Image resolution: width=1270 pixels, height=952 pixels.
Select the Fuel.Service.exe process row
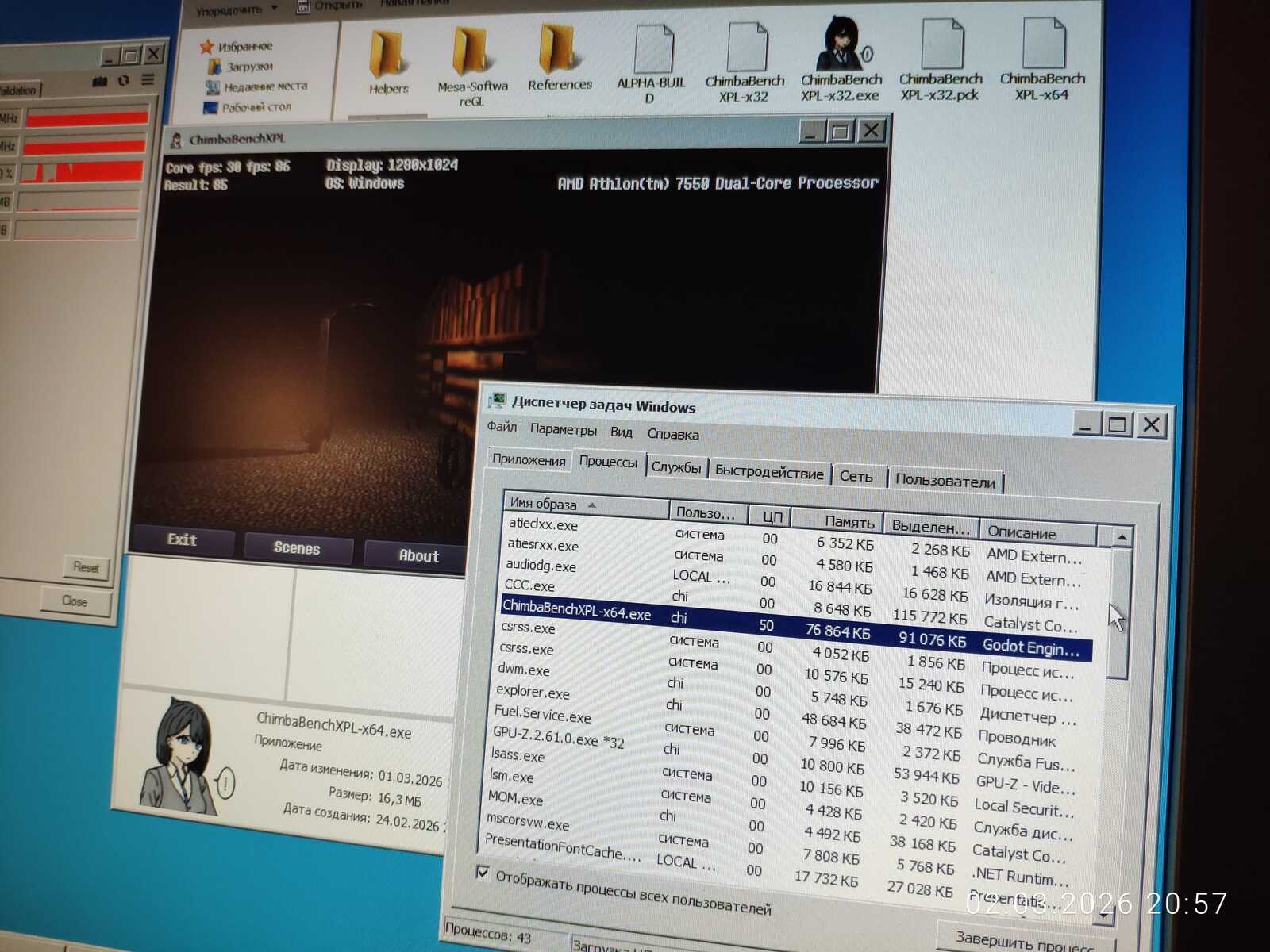pos(783,738)
